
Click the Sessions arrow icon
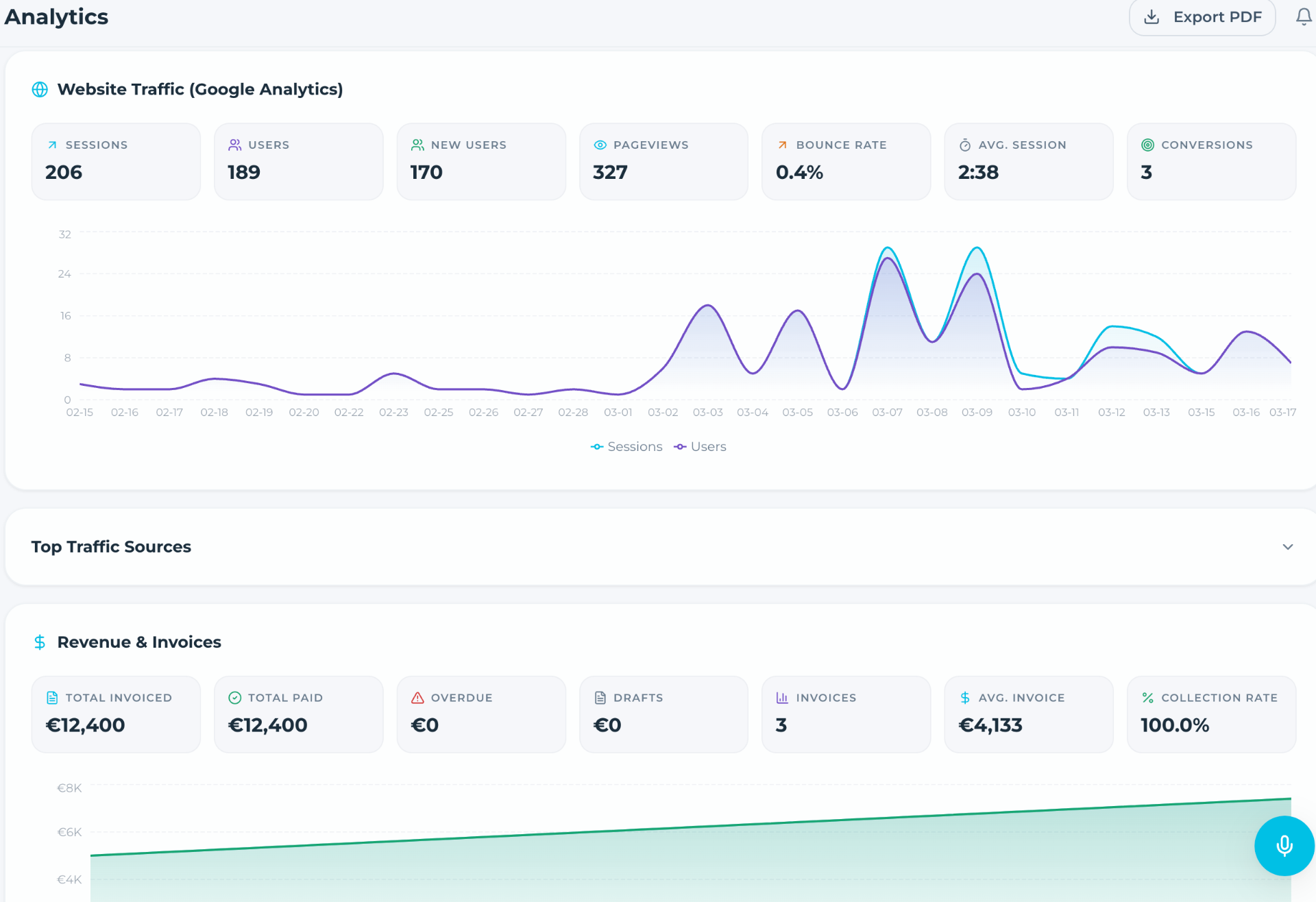(x=52, y=145)
